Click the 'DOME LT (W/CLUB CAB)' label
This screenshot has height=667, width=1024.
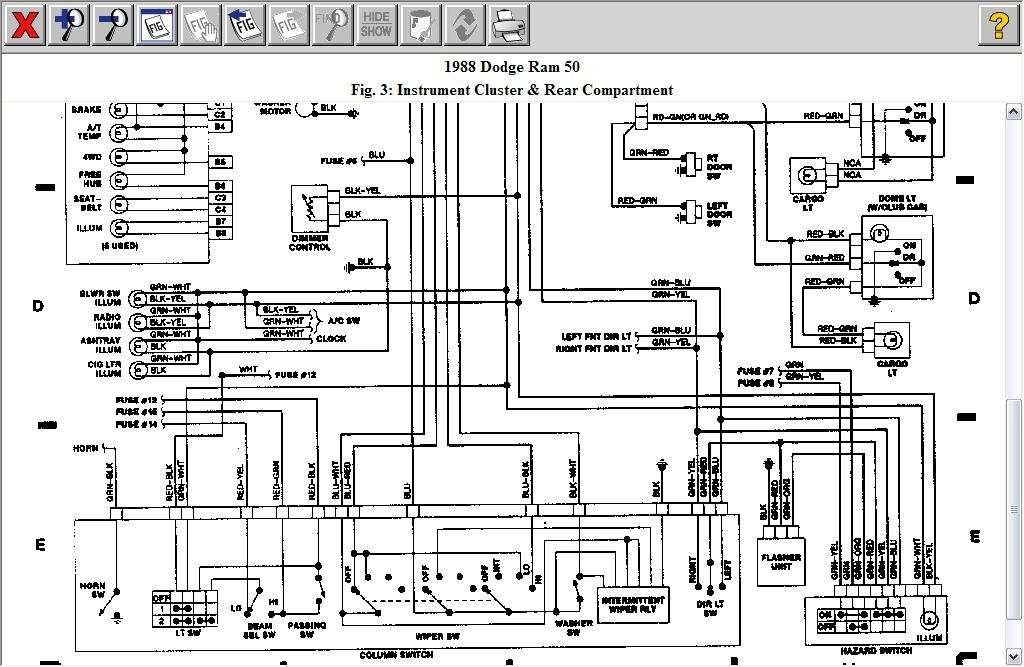897,203
